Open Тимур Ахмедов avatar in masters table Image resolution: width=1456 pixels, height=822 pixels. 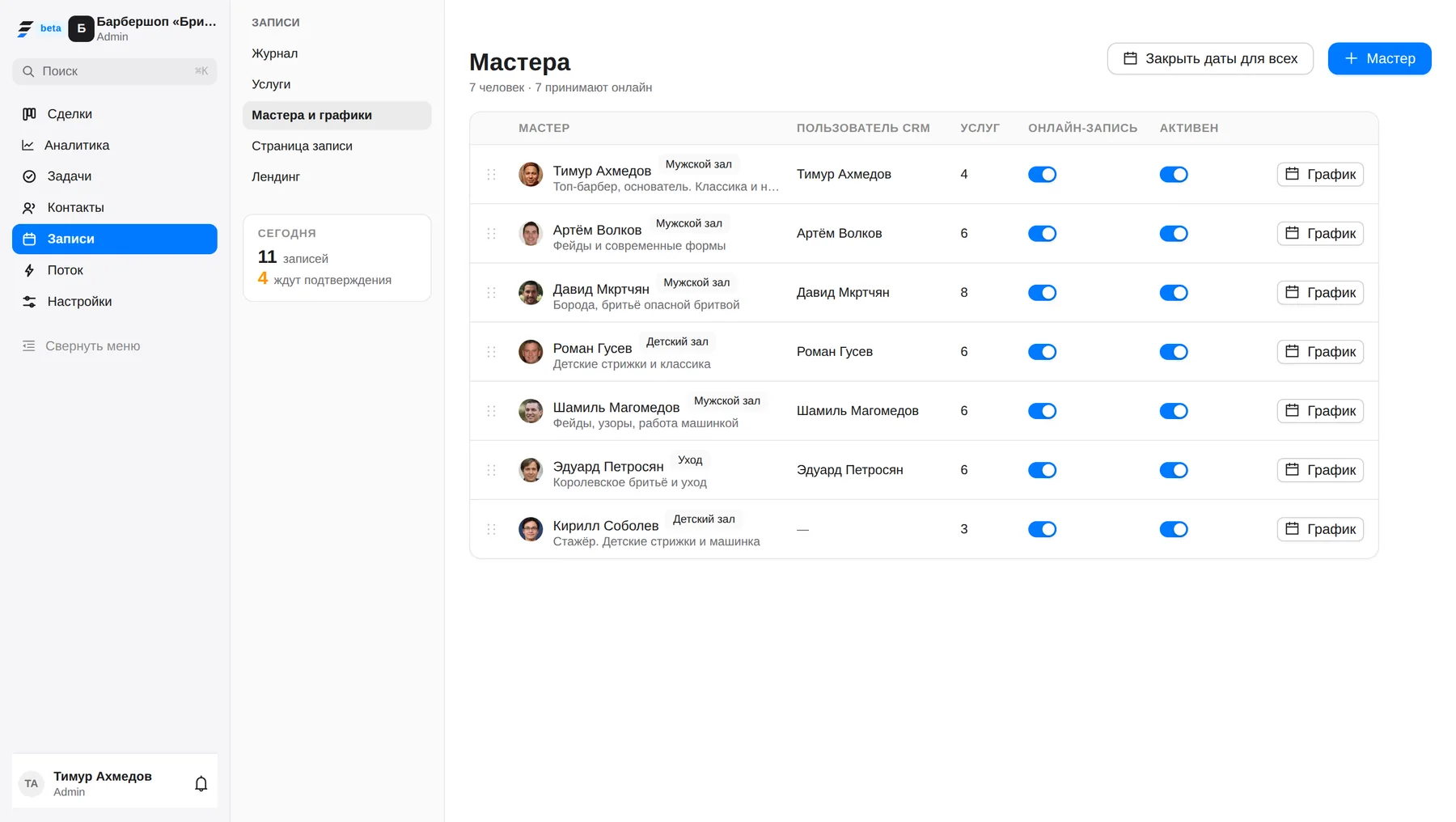(x=531, y=174)
